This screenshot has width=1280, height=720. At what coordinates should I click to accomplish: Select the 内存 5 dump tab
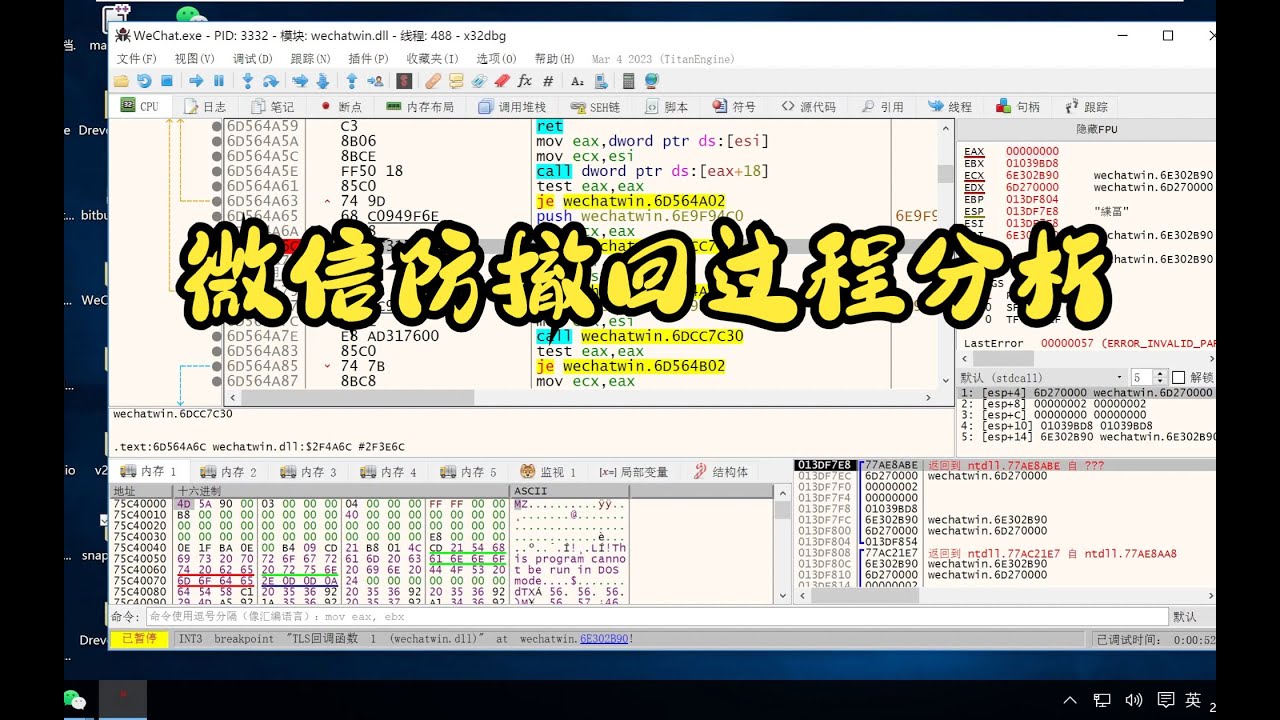click(469, 472)
